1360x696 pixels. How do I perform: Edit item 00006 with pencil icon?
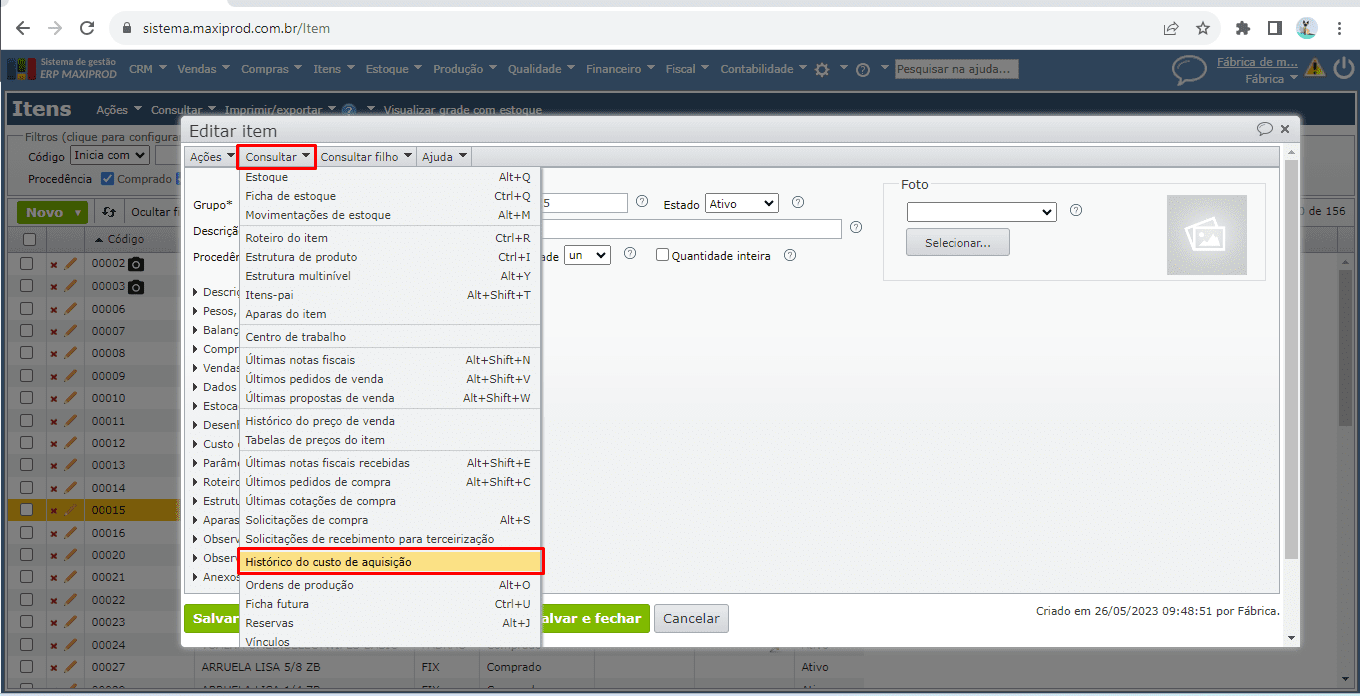coord(70,309)
